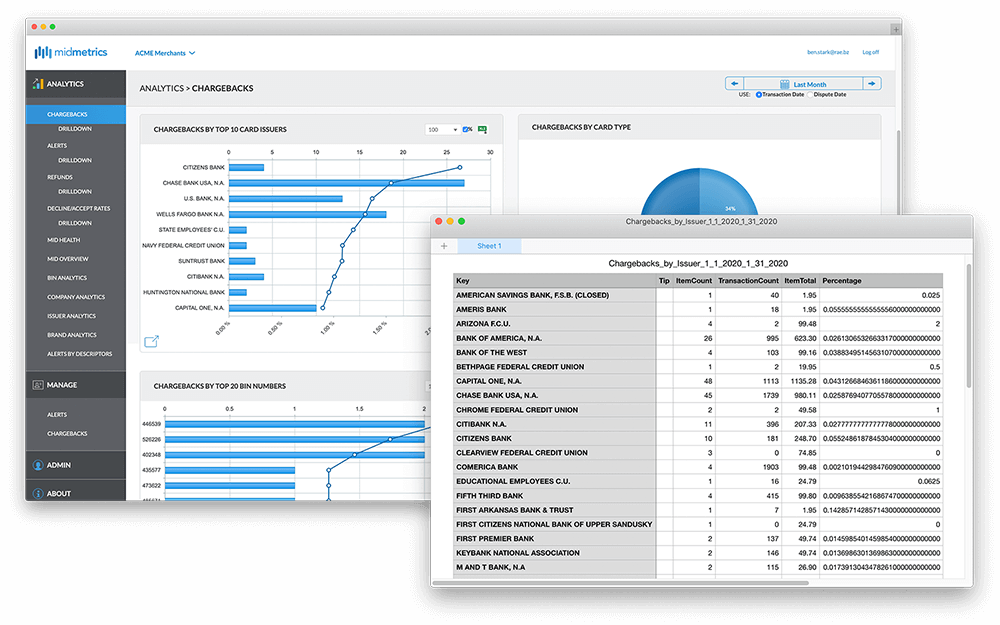Viewport: 1000px width, 625px height.
Task: Click the calendar icon beside Last Month
Action: tap(786, 85)
